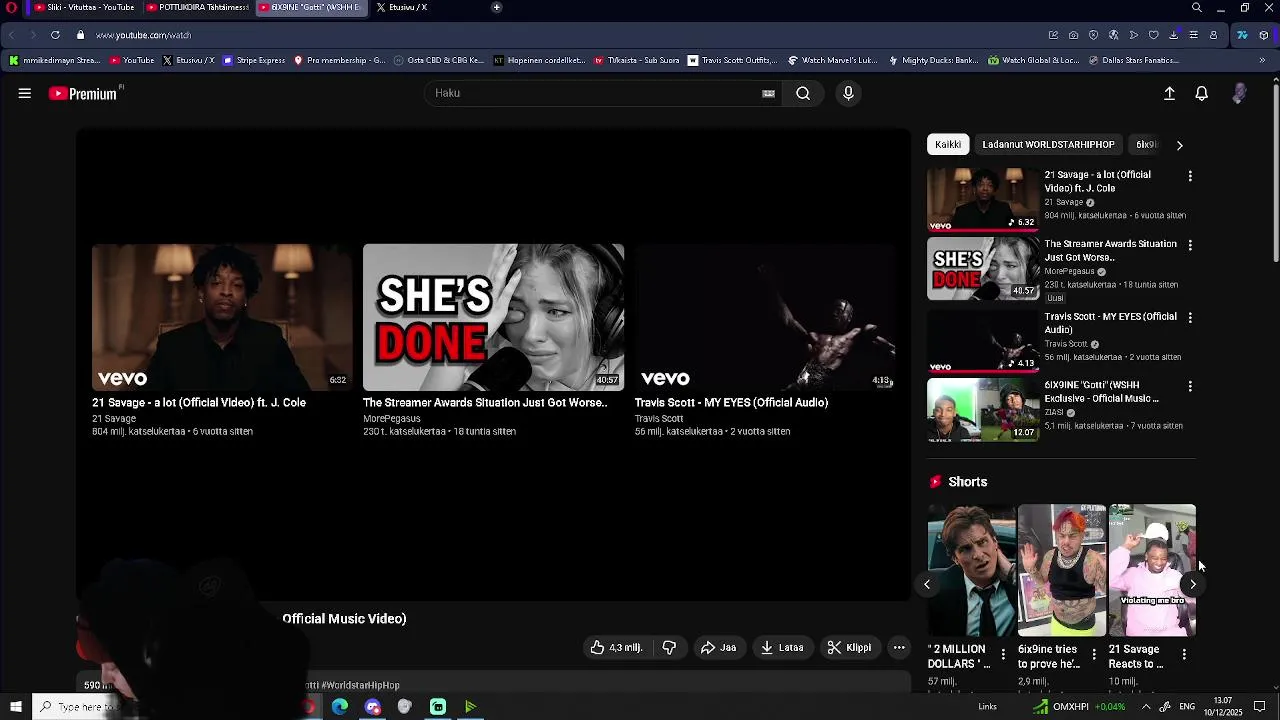The width and height of the screenshot is (1280, 720).
Task: Open options for 21 Savage Reacts short
Action: pyautogui.click(x=1184, y=654)
